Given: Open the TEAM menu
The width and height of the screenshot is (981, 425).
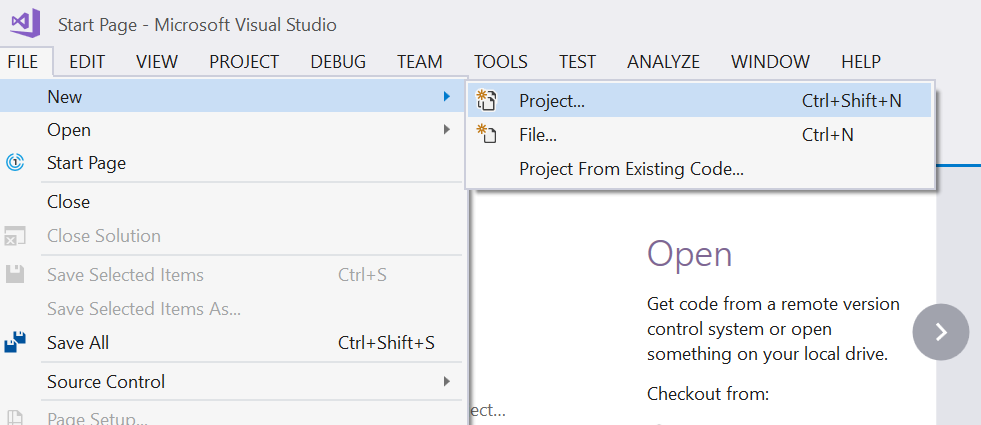Looking at the screenshot, I should click(420, 61).
